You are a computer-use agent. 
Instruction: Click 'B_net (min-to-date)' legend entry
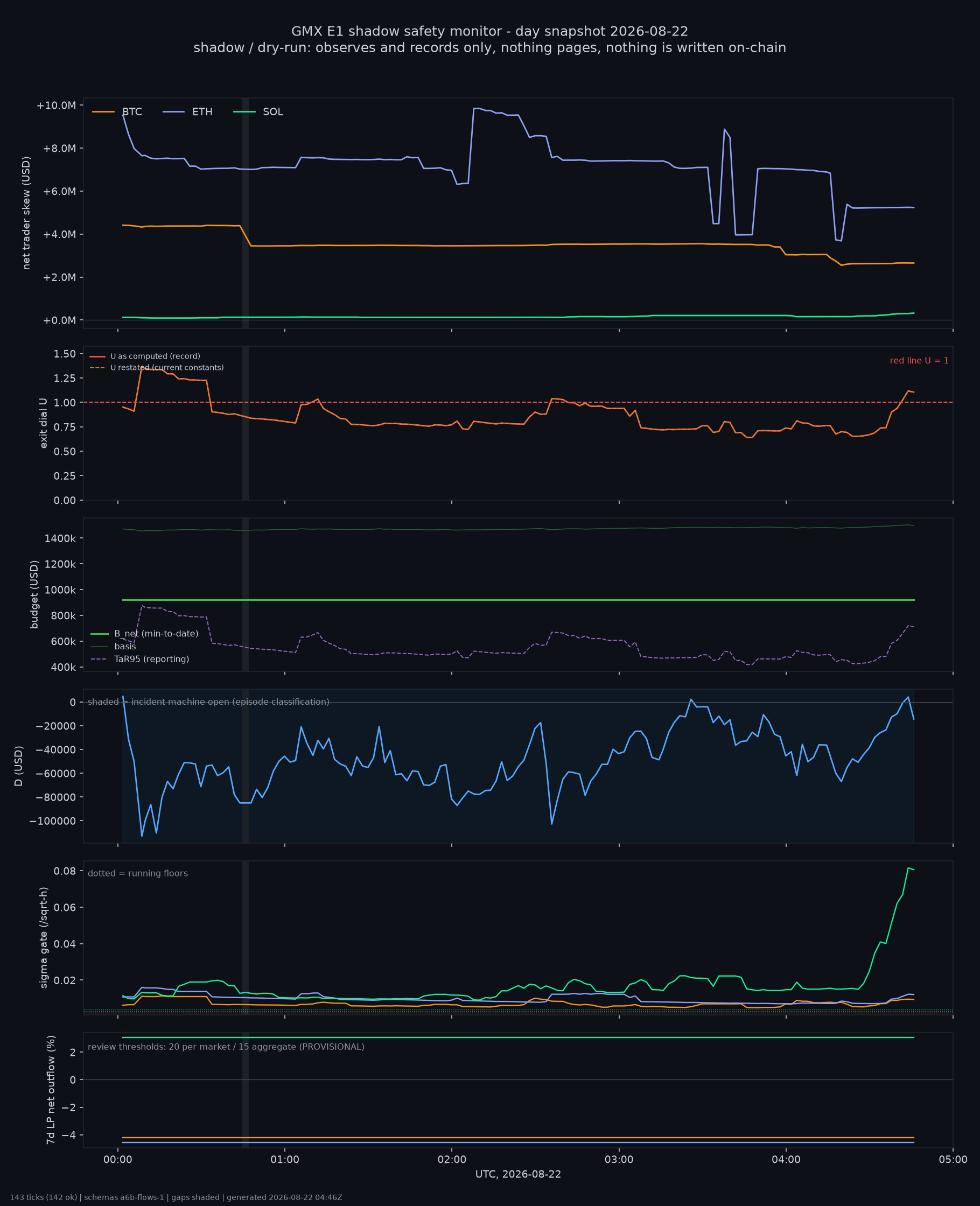(x=144, y=634)
